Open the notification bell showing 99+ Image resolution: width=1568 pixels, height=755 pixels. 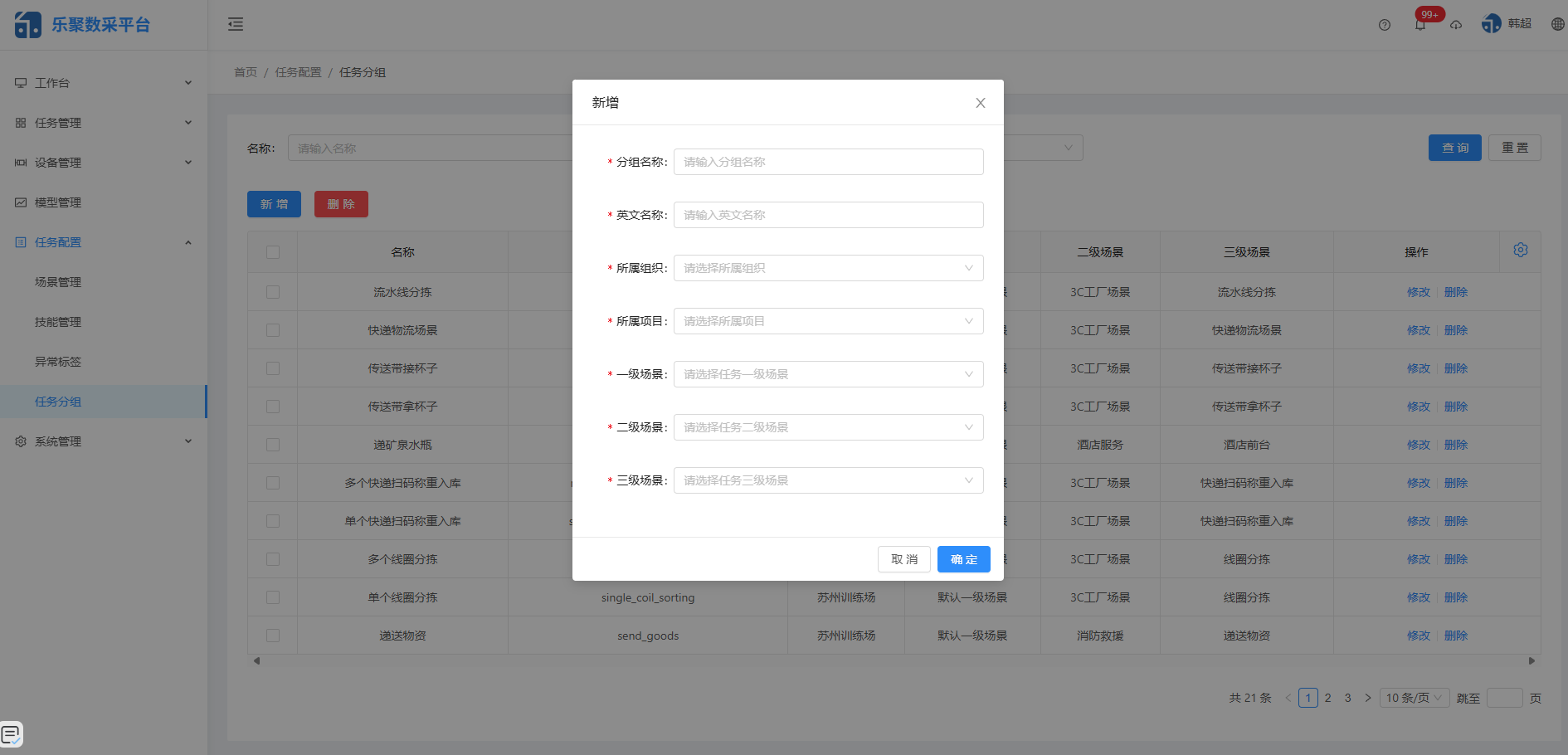pyautogui.click(x=1420, y=25)
